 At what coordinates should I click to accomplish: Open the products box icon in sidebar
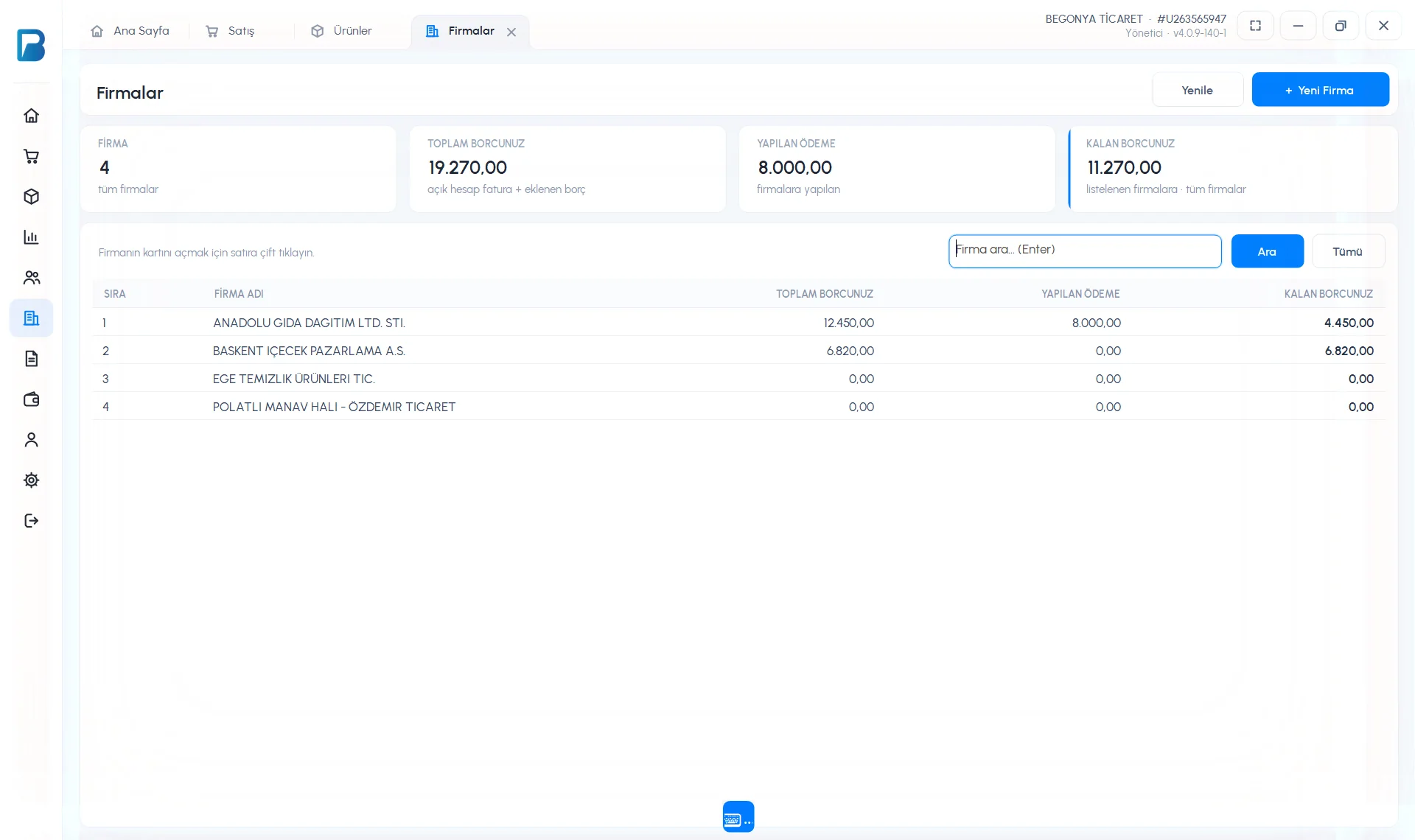pos(31,197)
